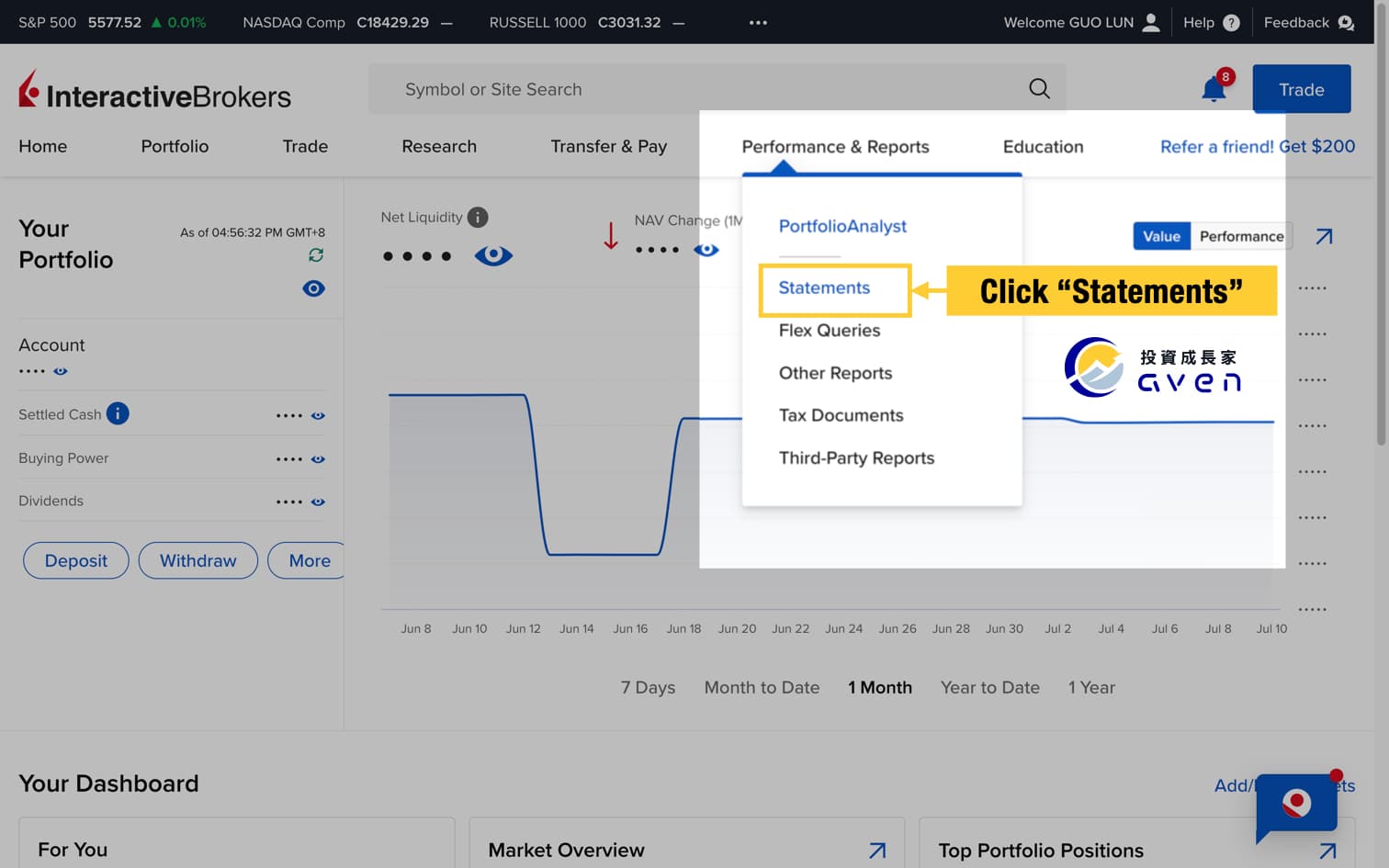Click NASDAQ Comp ticker quote
This screenshot has width=1389, height=868.
click(347, 22)
